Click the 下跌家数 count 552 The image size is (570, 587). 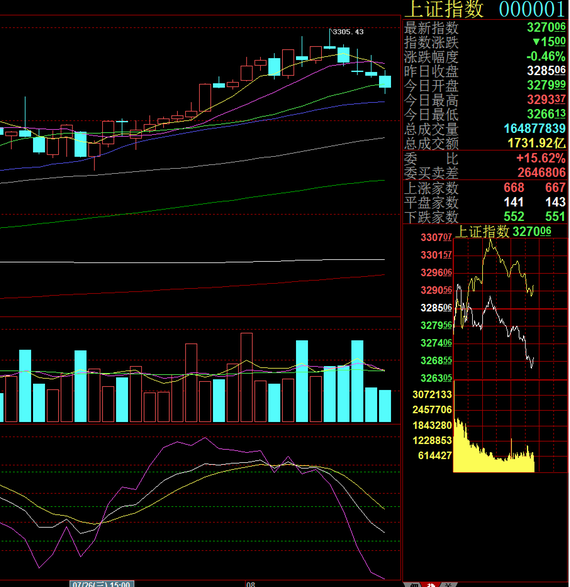coord(514,216)
